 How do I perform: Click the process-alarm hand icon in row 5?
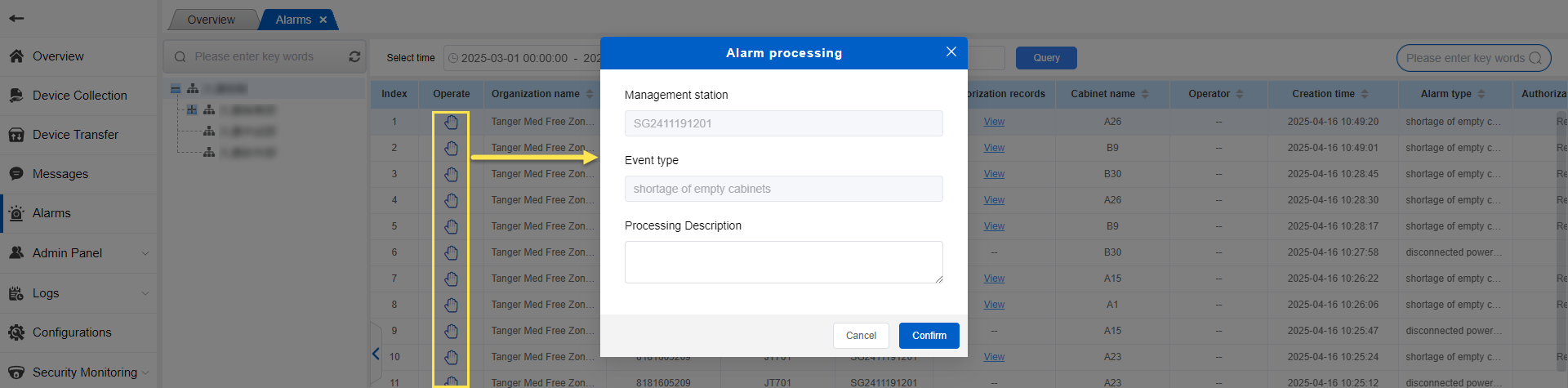(451, 227)
